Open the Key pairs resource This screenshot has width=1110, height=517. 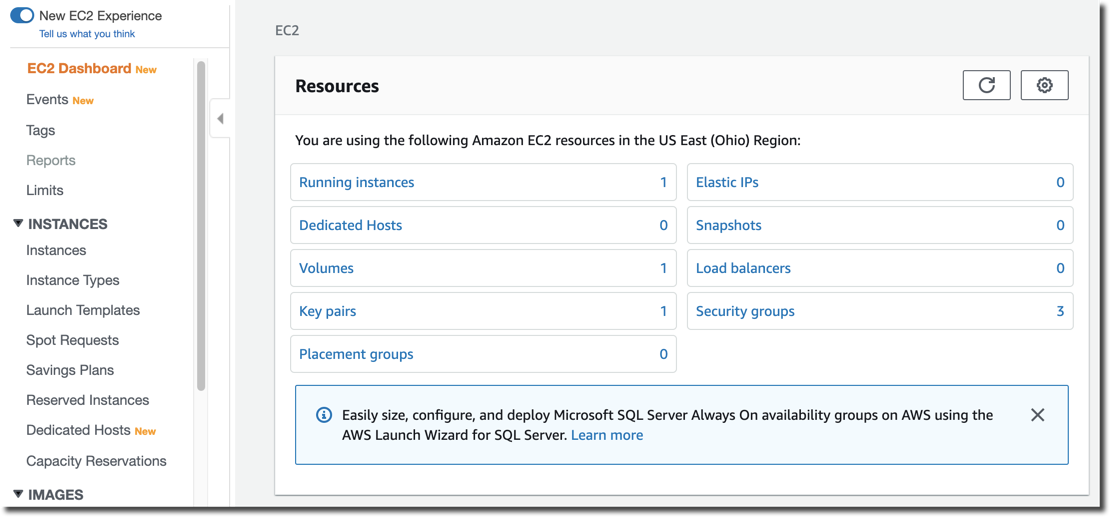pyautogui.click(x=328, y=311)
